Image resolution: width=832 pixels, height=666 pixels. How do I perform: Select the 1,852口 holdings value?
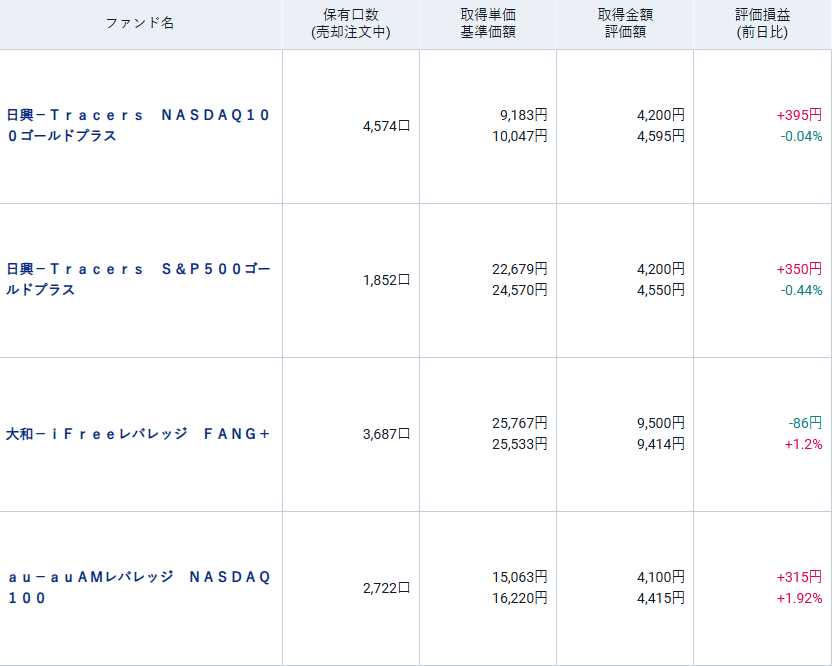386,280
